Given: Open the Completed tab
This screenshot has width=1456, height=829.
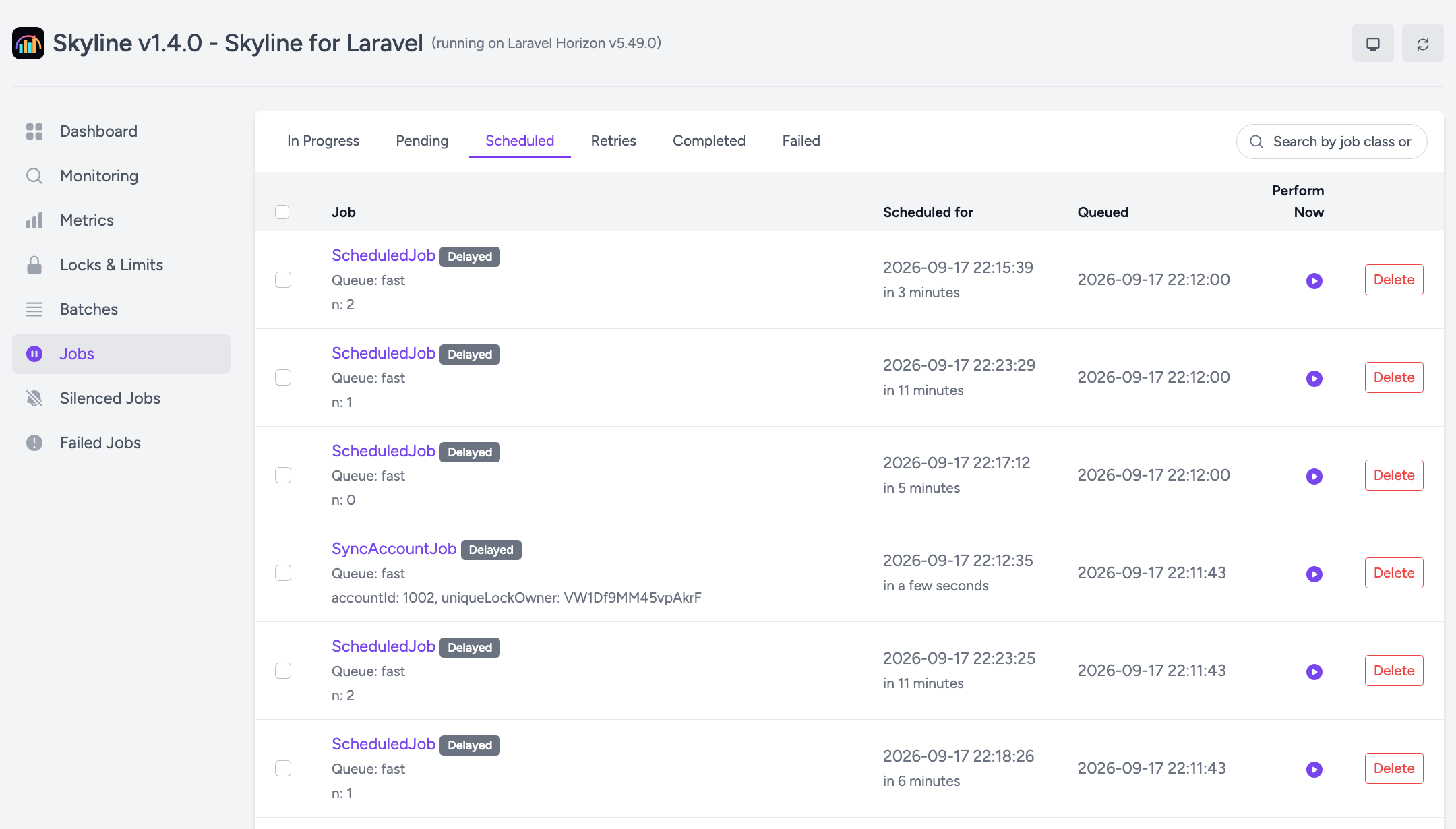Looking at the screenshot, I should click(x=709, y=141).
